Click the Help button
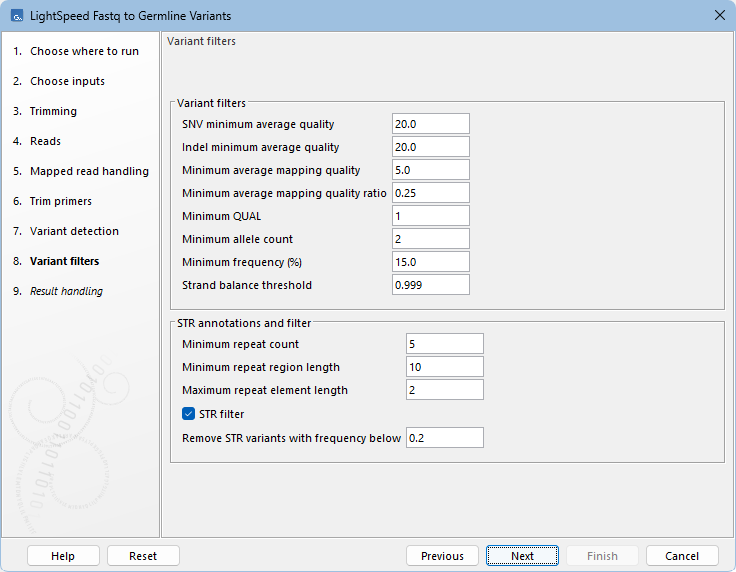The width and height of the screenshot is (736, 572). (x=63, y=556)
